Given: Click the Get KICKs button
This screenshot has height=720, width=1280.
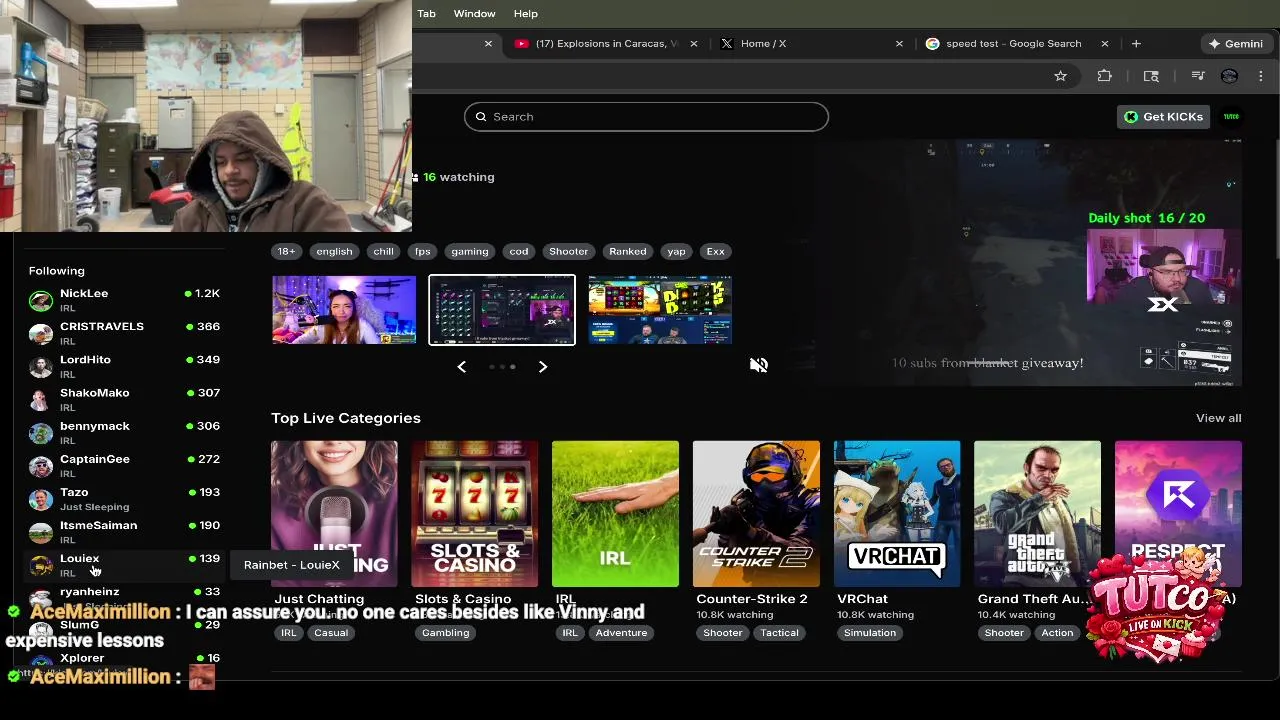Looking at the screenshot, I should pyautogui.click(x=1164, y=117).
